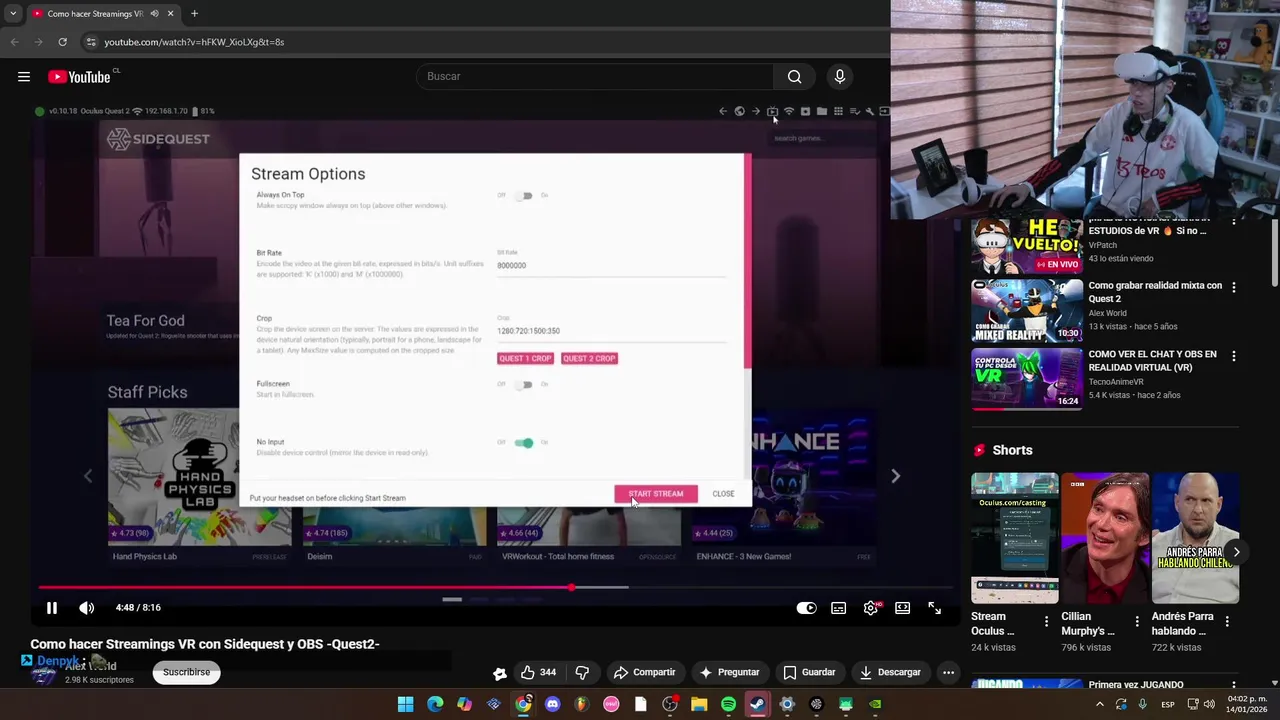Open the Como grabar realidad mixta thumbnail
The width and height of the screenshot is (1280, 720).
(x=1027, y=310)
